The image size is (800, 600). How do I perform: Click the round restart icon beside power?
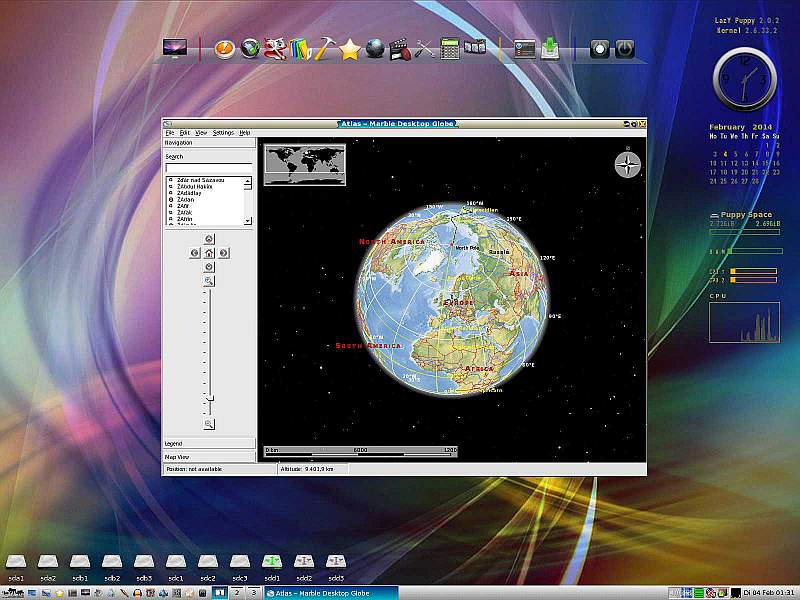tap(599, 49)
